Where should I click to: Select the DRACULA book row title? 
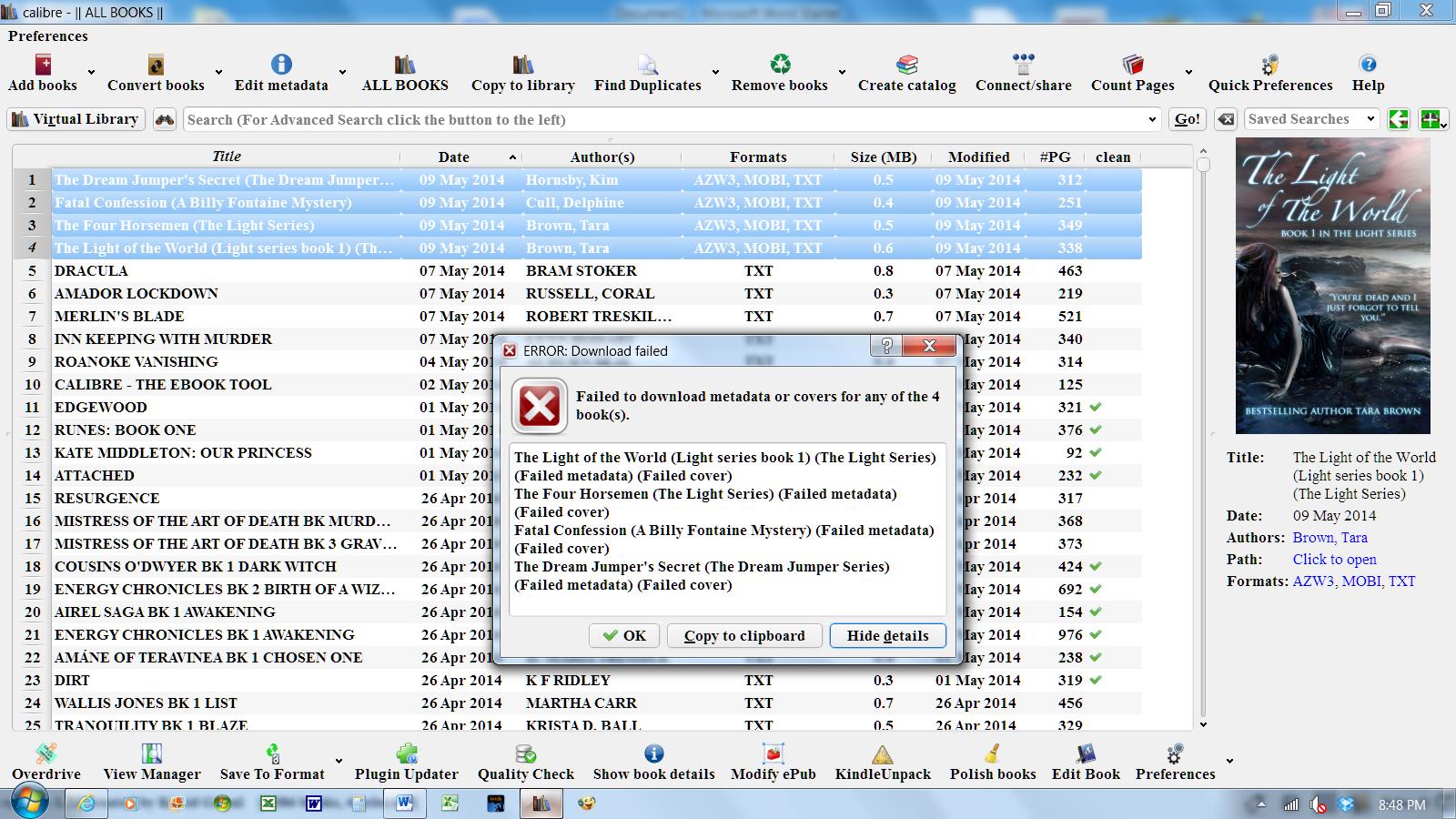(x=91, y=271)
